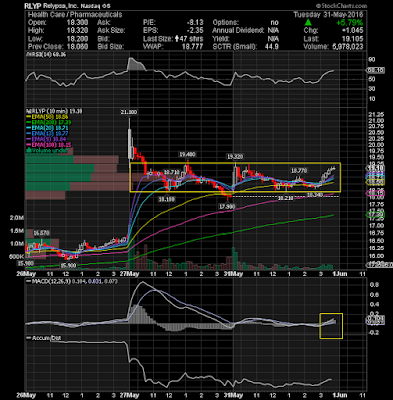Viewport: 393px width, 400px height.
Task: Click the 18.100 low price label
Action: [166, 199]
